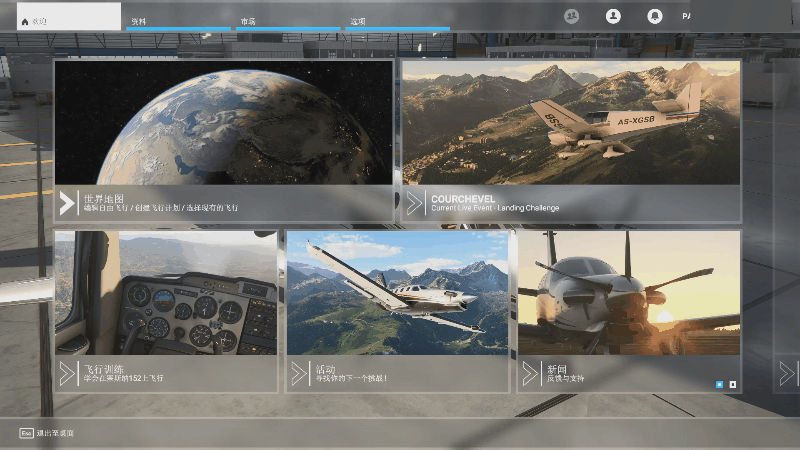Open the user profile icon

(x=613, y=16)
